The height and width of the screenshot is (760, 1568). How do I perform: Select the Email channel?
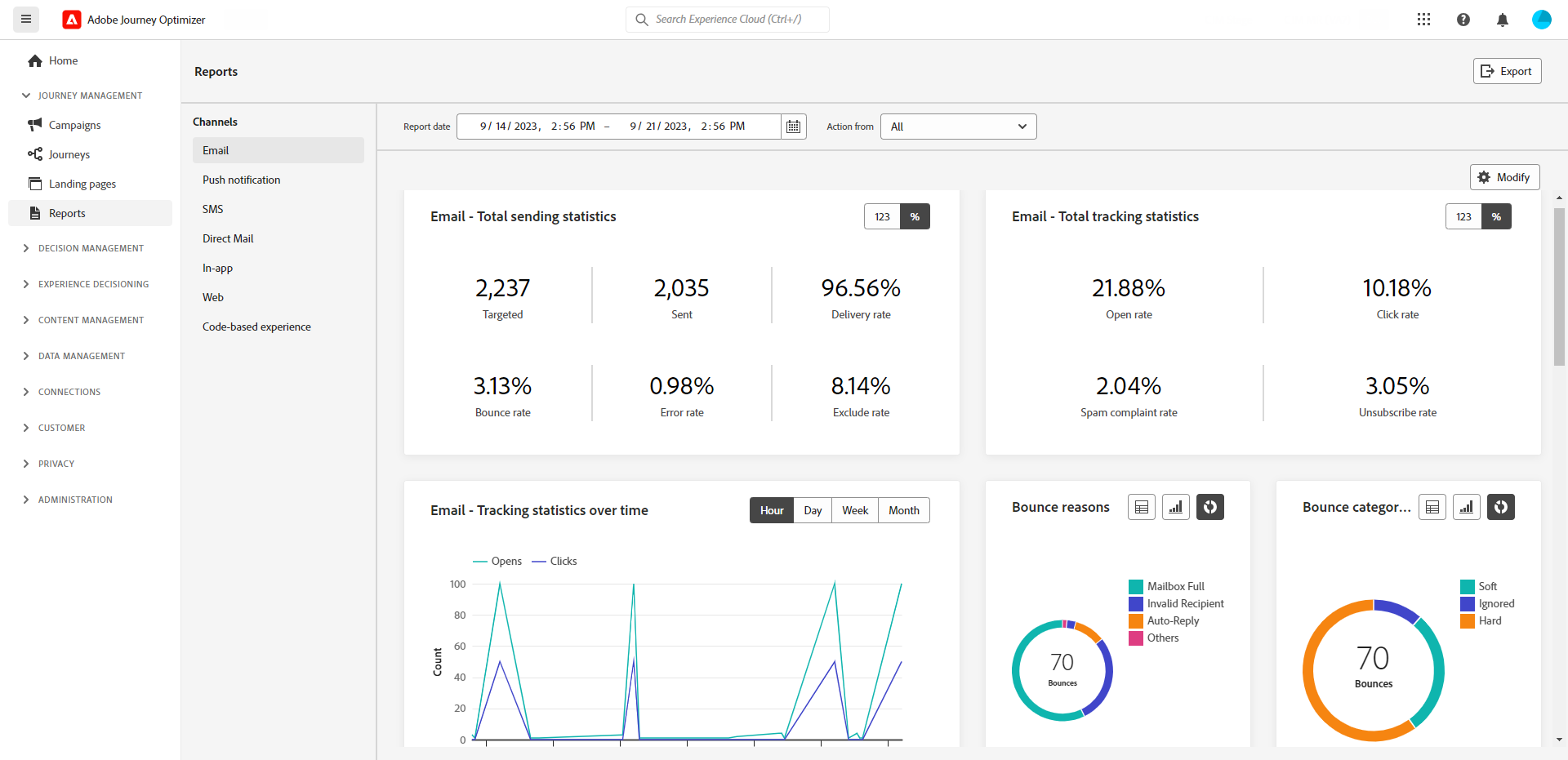[x=278, y=150]
